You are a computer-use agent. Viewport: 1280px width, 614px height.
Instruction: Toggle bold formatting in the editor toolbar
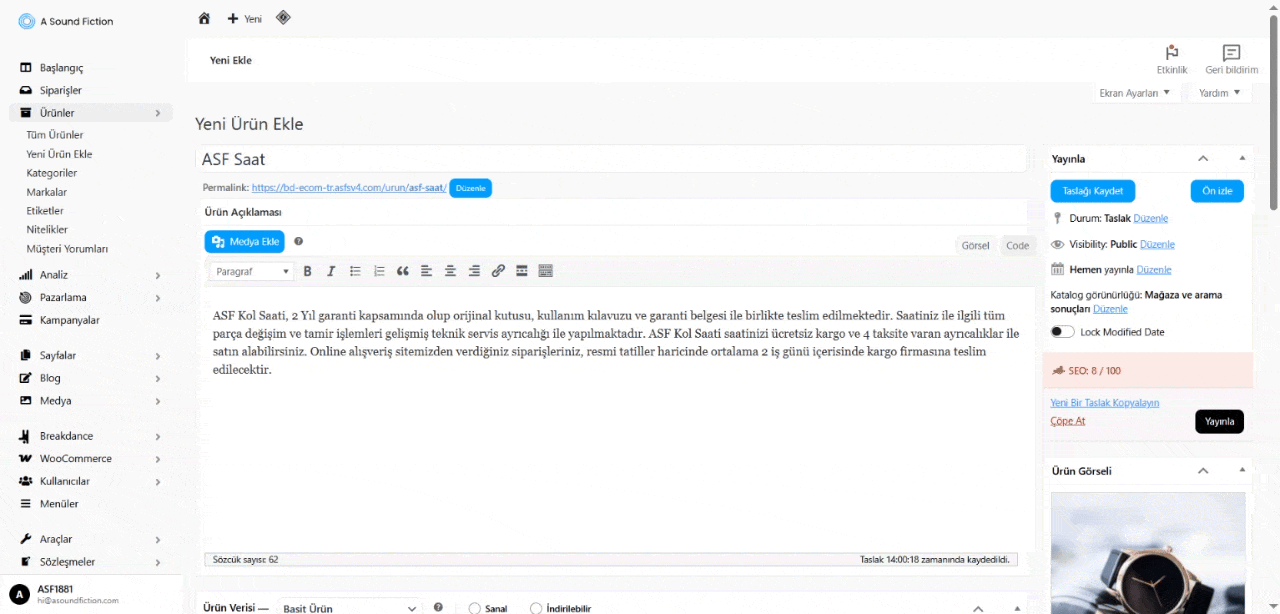point(307,271)
